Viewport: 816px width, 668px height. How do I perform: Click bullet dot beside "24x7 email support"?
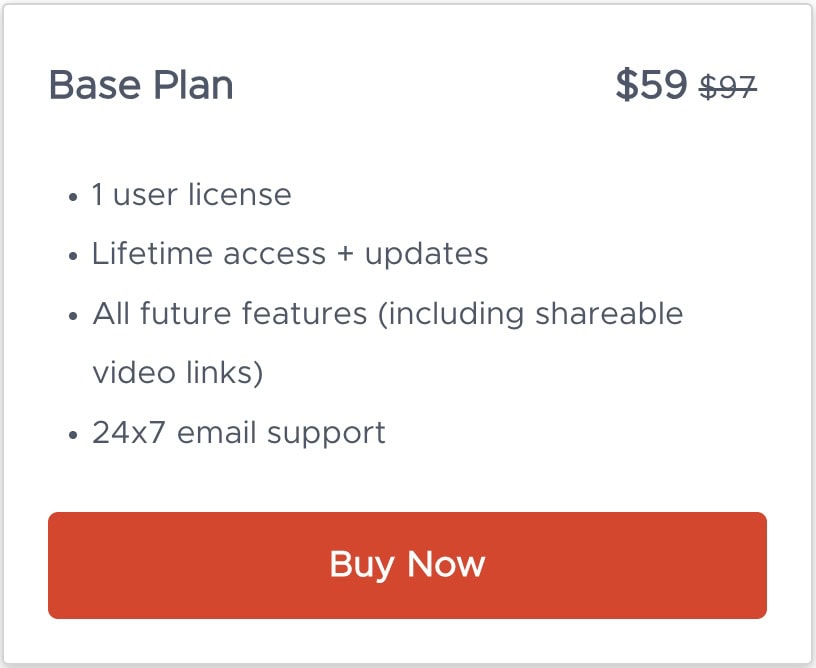[73, 436]
